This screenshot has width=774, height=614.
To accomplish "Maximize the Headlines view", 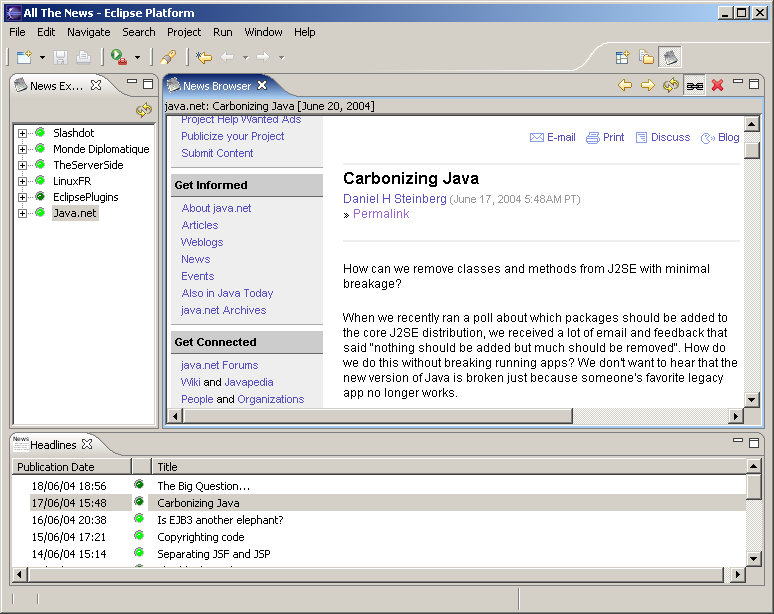I will [x=754, y=443].
